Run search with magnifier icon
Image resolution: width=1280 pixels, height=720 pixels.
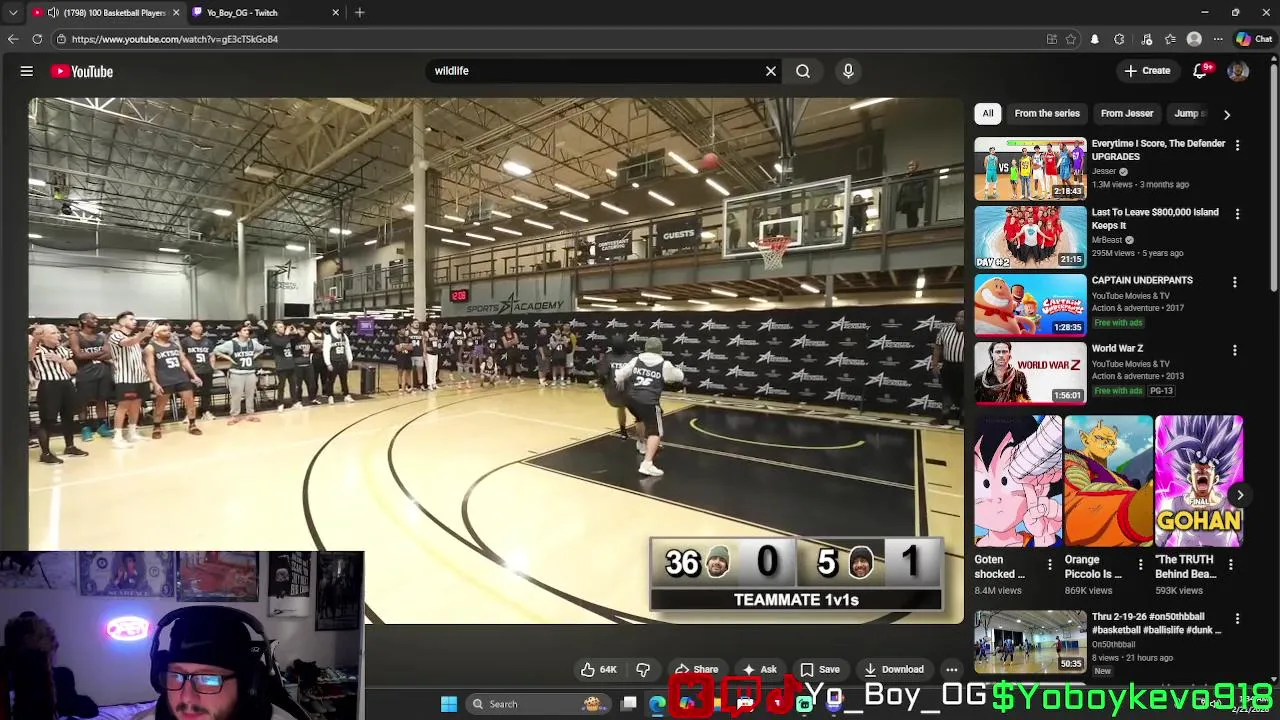click(x=803, y=71)
